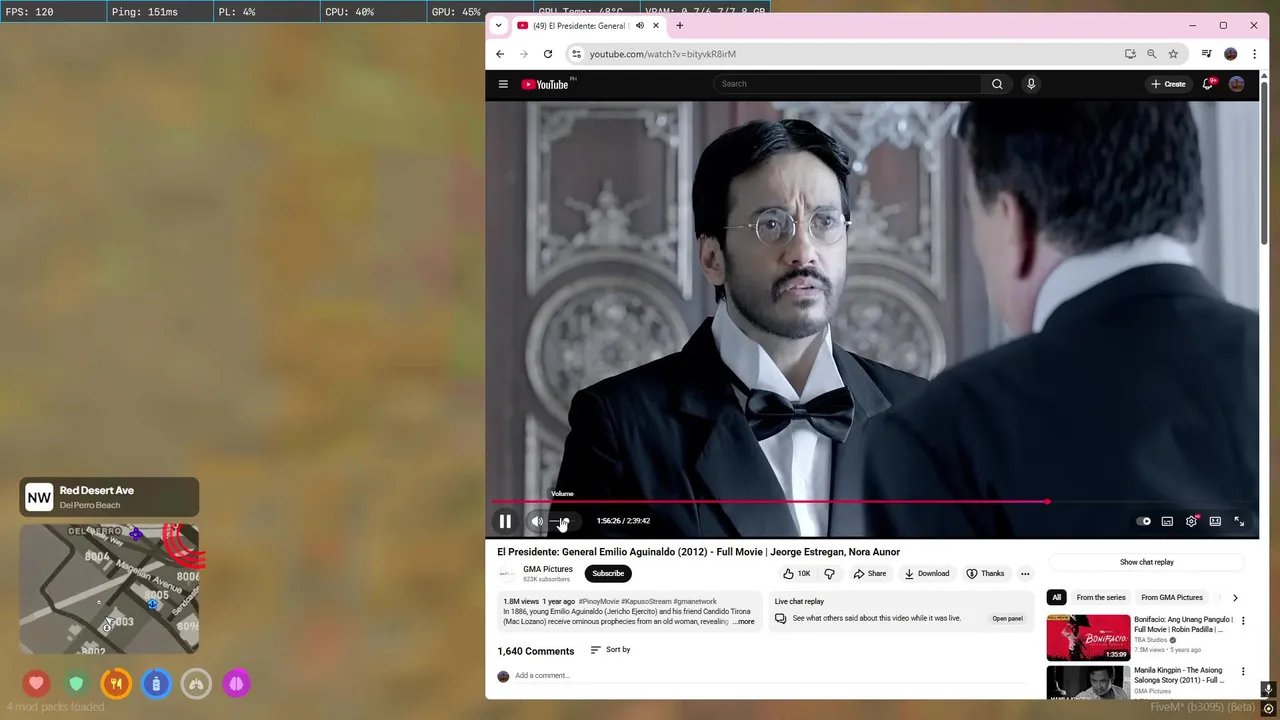
Task: Bookmark this page with the star icon
Action: click(x=1173, y=54)
